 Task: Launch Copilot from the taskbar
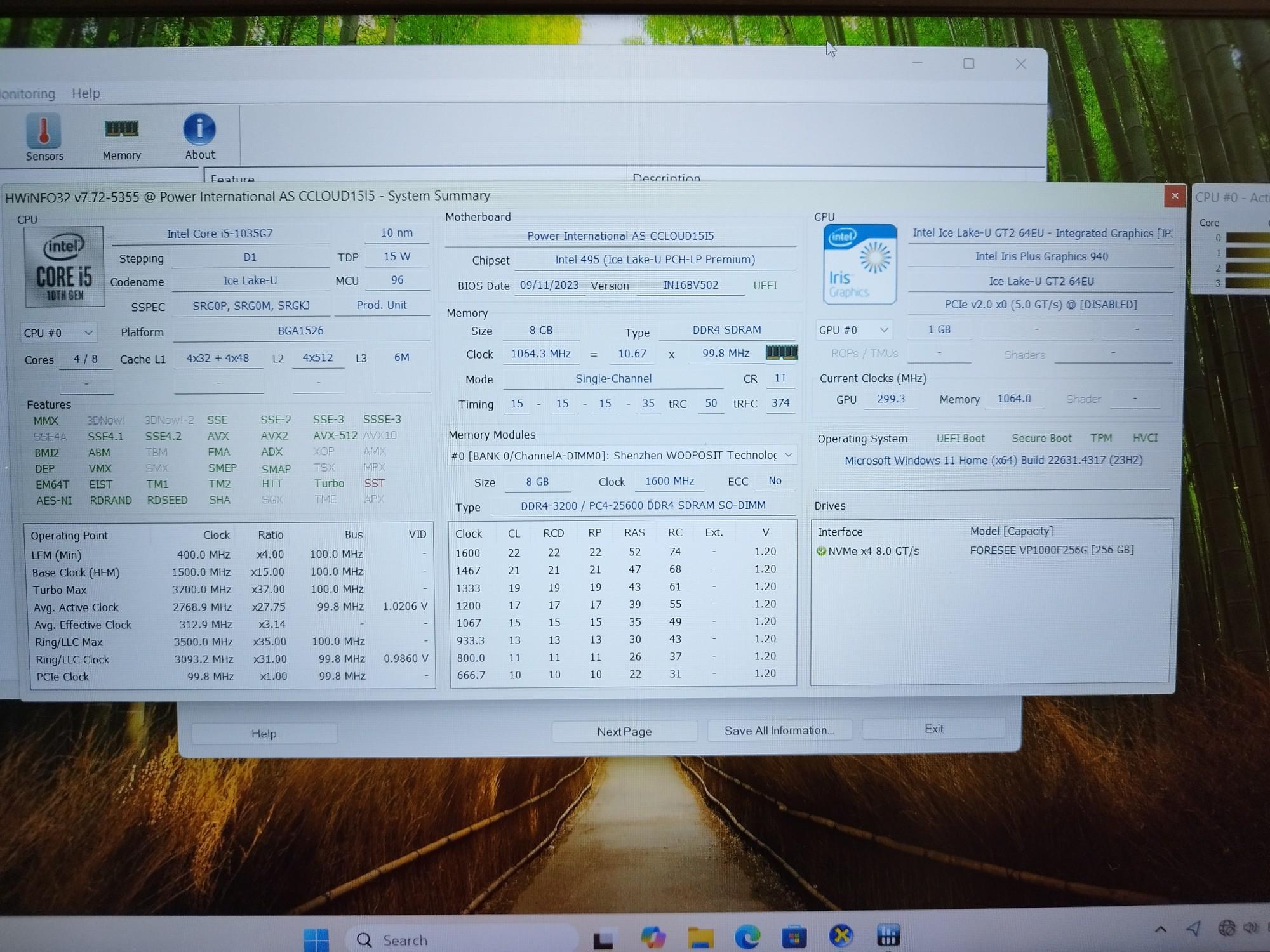point(653,937)
